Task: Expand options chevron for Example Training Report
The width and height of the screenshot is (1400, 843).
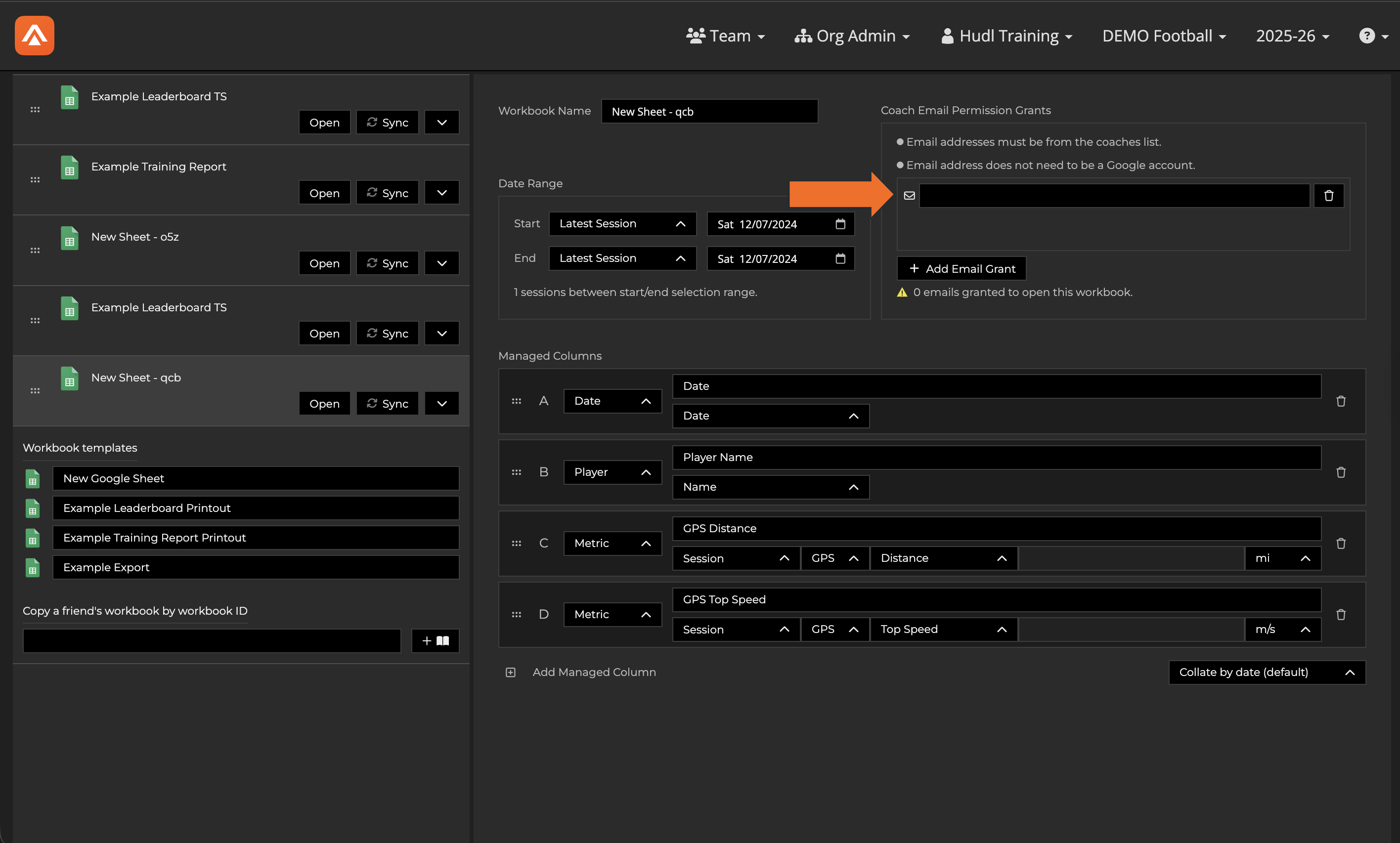Action: tap(441, 193)
